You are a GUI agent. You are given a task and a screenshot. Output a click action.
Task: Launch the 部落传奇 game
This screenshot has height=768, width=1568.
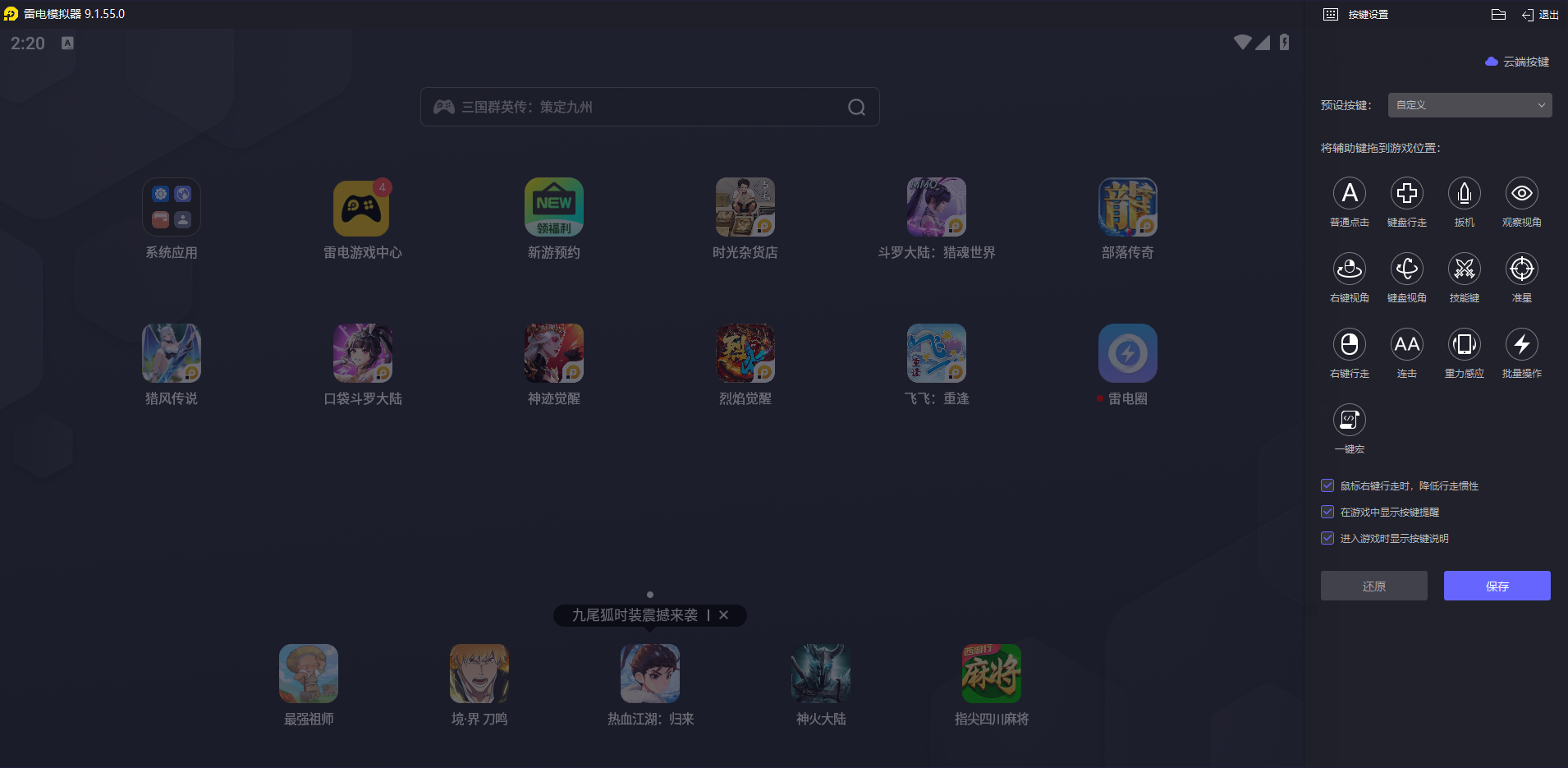[1128, 207]
